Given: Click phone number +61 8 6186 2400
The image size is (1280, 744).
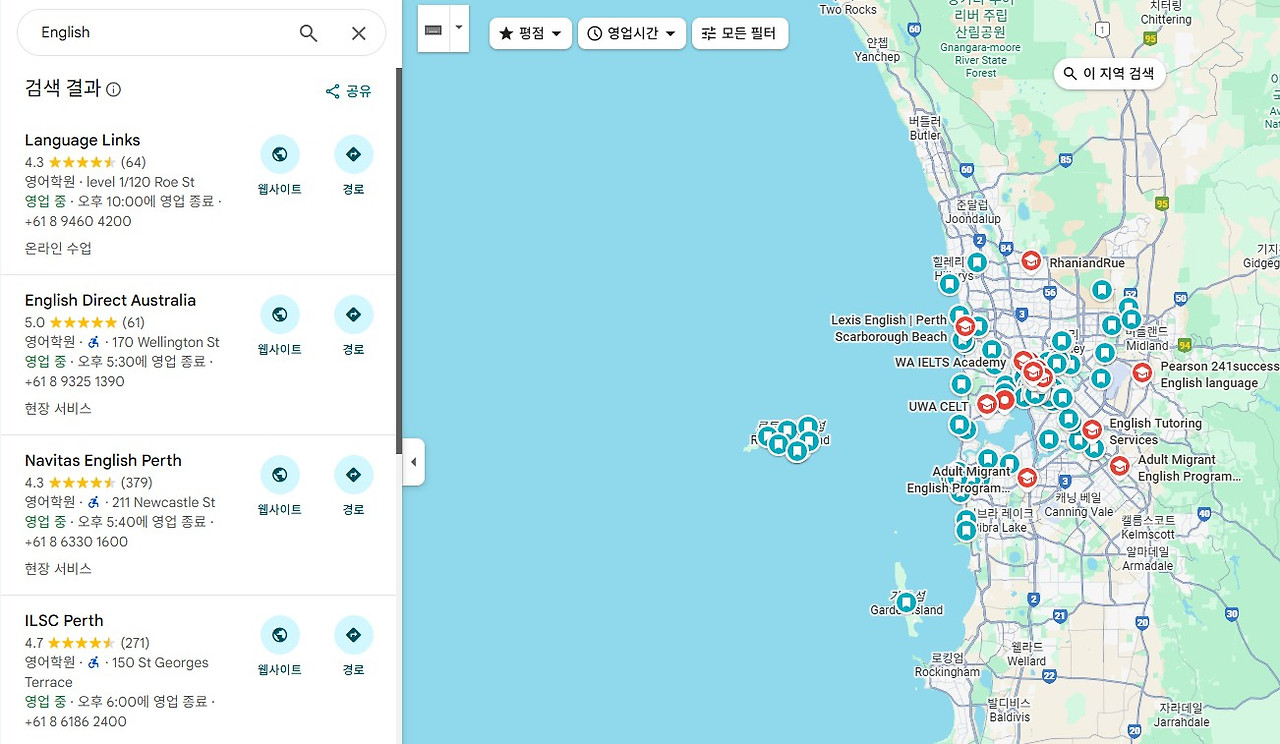Looking at the screenshot, I should pyautogui.click(x=76, y=721).
